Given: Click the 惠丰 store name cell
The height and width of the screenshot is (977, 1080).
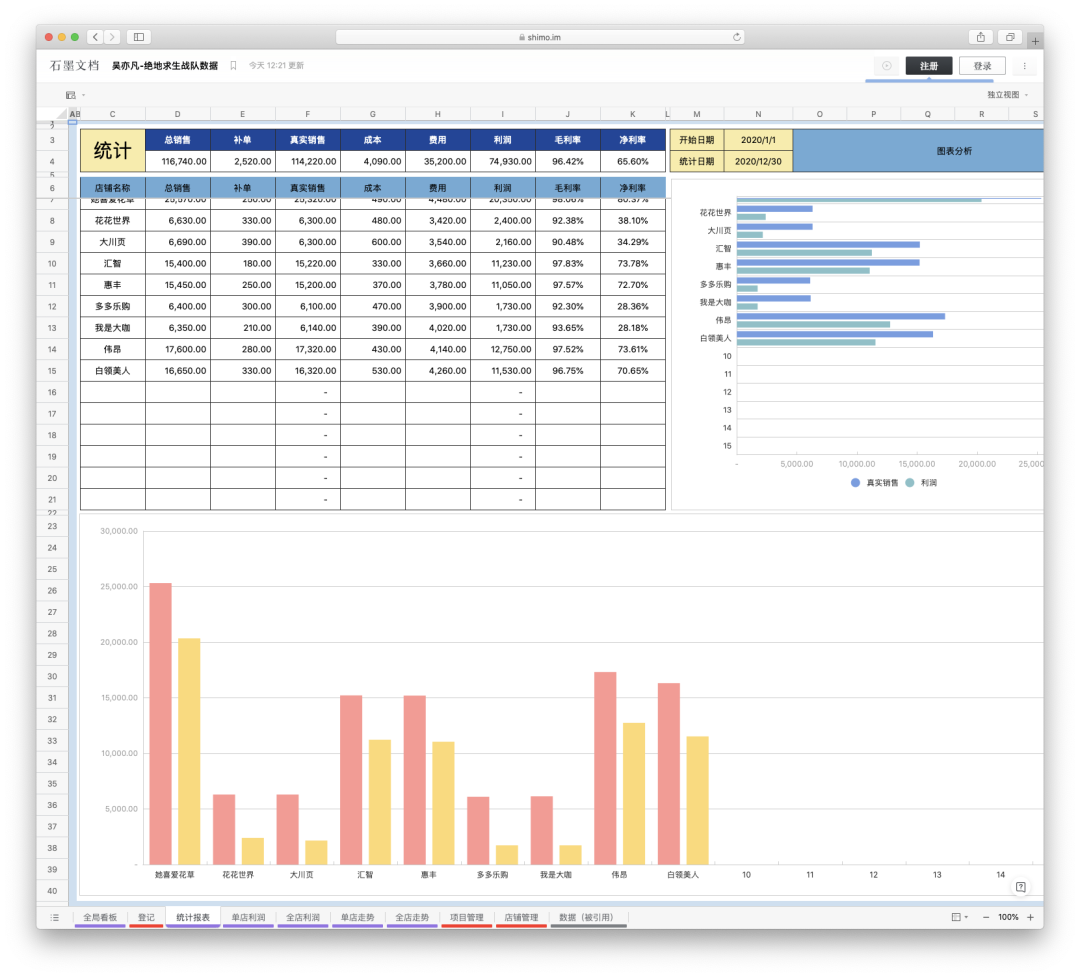Looking at the screenshot, I should pos(113,285).
